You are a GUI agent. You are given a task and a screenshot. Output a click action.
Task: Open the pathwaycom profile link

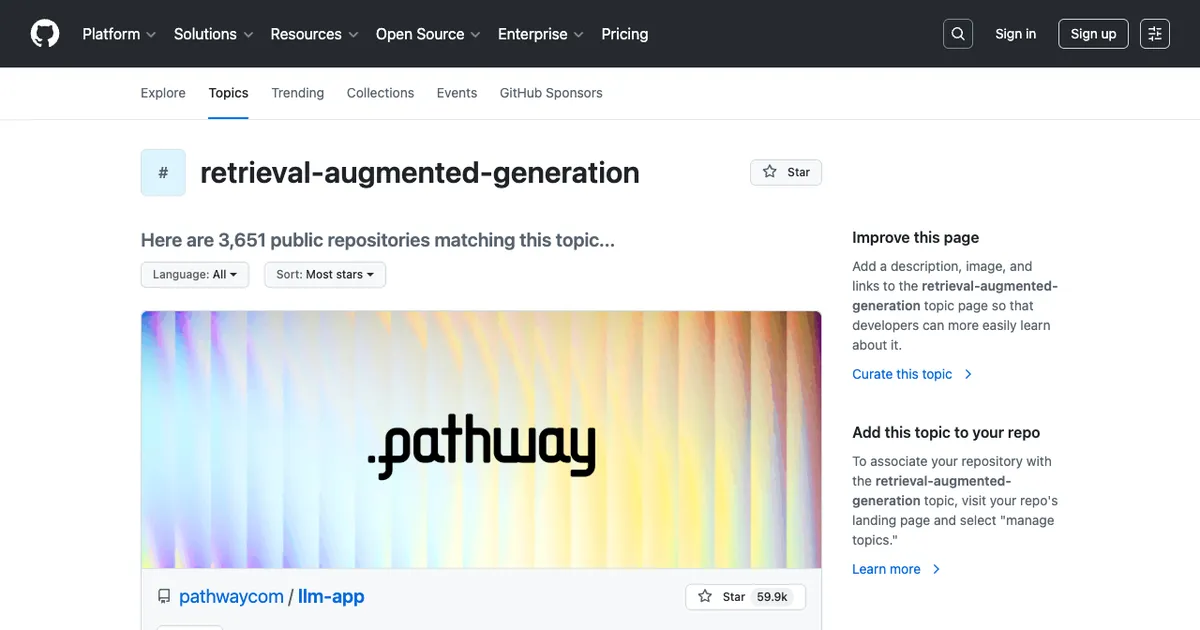pyautogui.click(x=231, y=596)
